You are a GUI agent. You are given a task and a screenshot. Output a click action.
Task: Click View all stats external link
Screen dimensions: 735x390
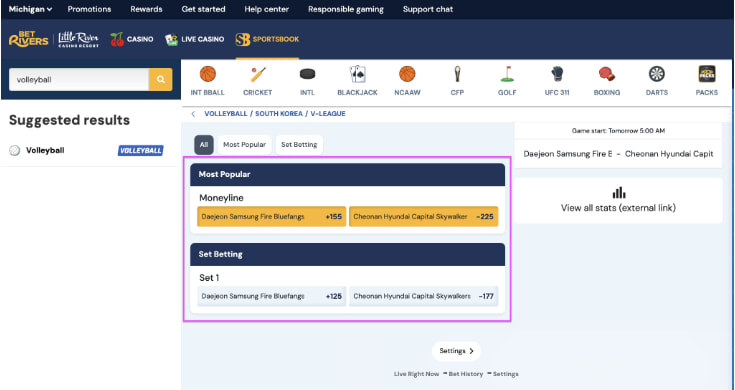[618, 208]
